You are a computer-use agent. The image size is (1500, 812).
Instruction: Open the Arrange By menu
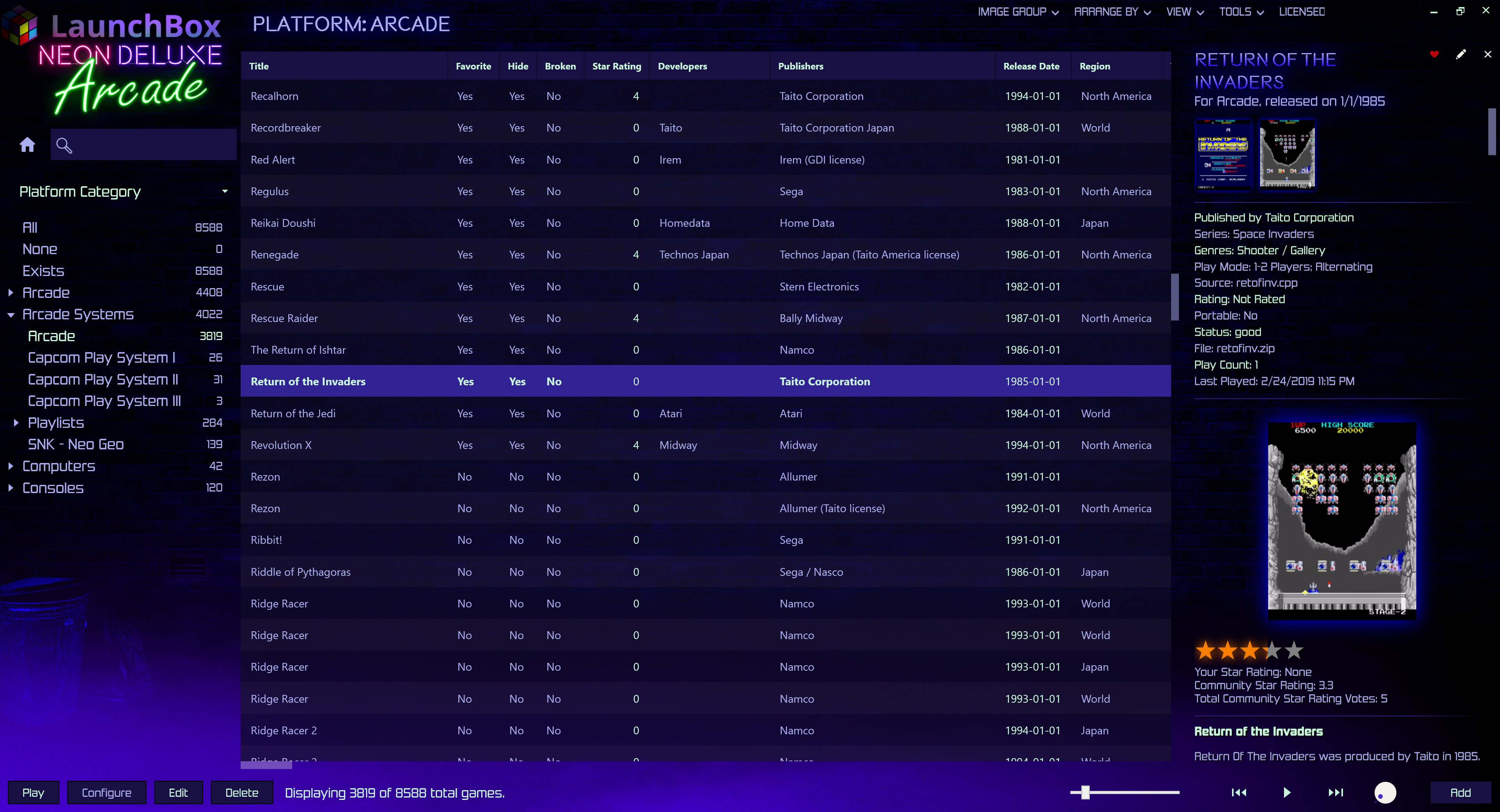tap(1112, 12)
